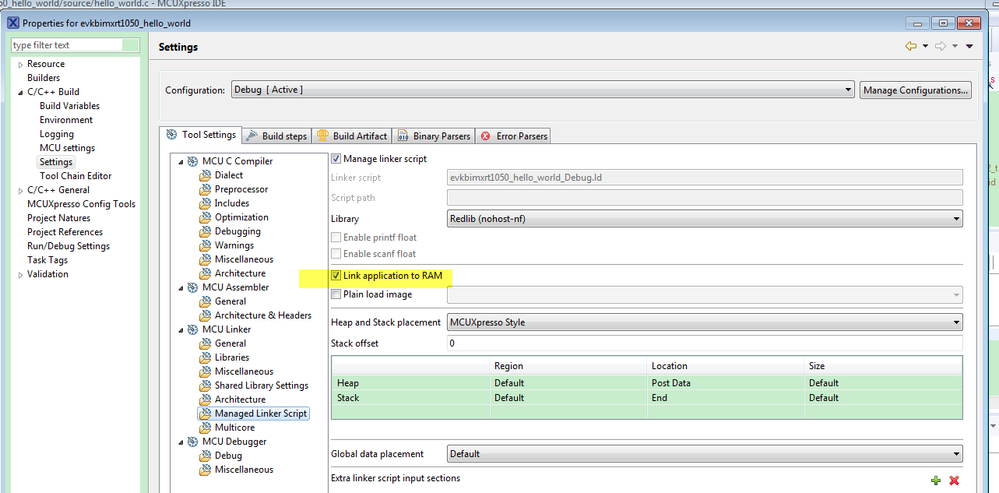Click the Size column header
This screenshot has height=493, width=999.
(x=884, y=366)
